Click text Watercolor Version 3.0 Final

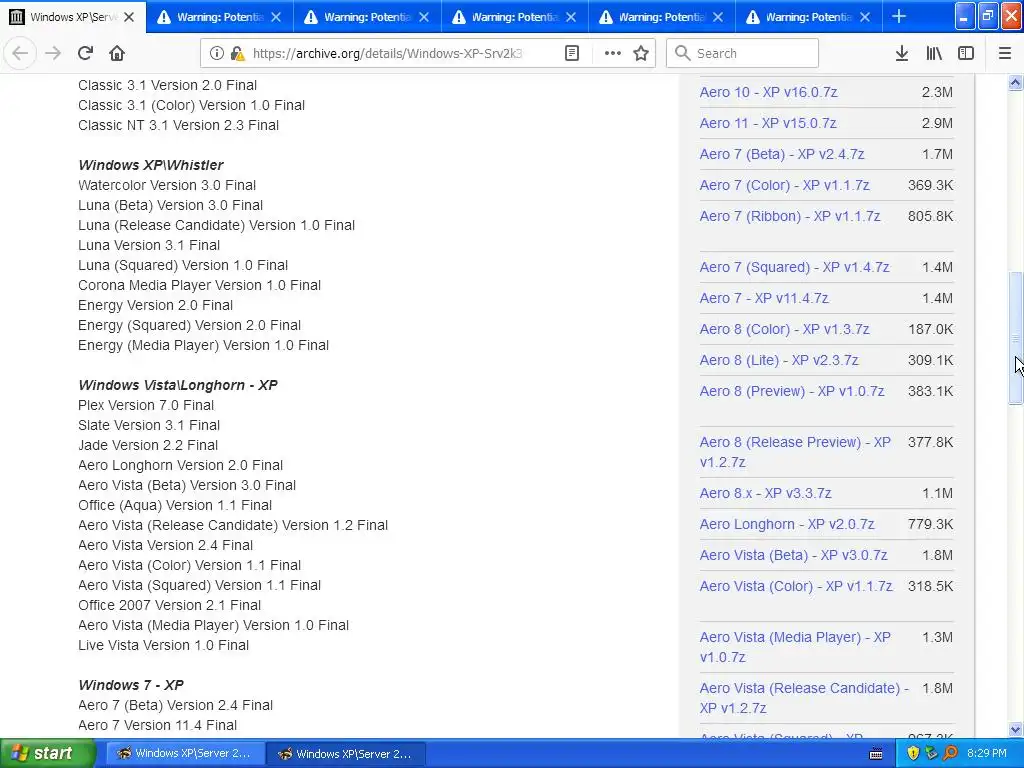coord(167,185)
